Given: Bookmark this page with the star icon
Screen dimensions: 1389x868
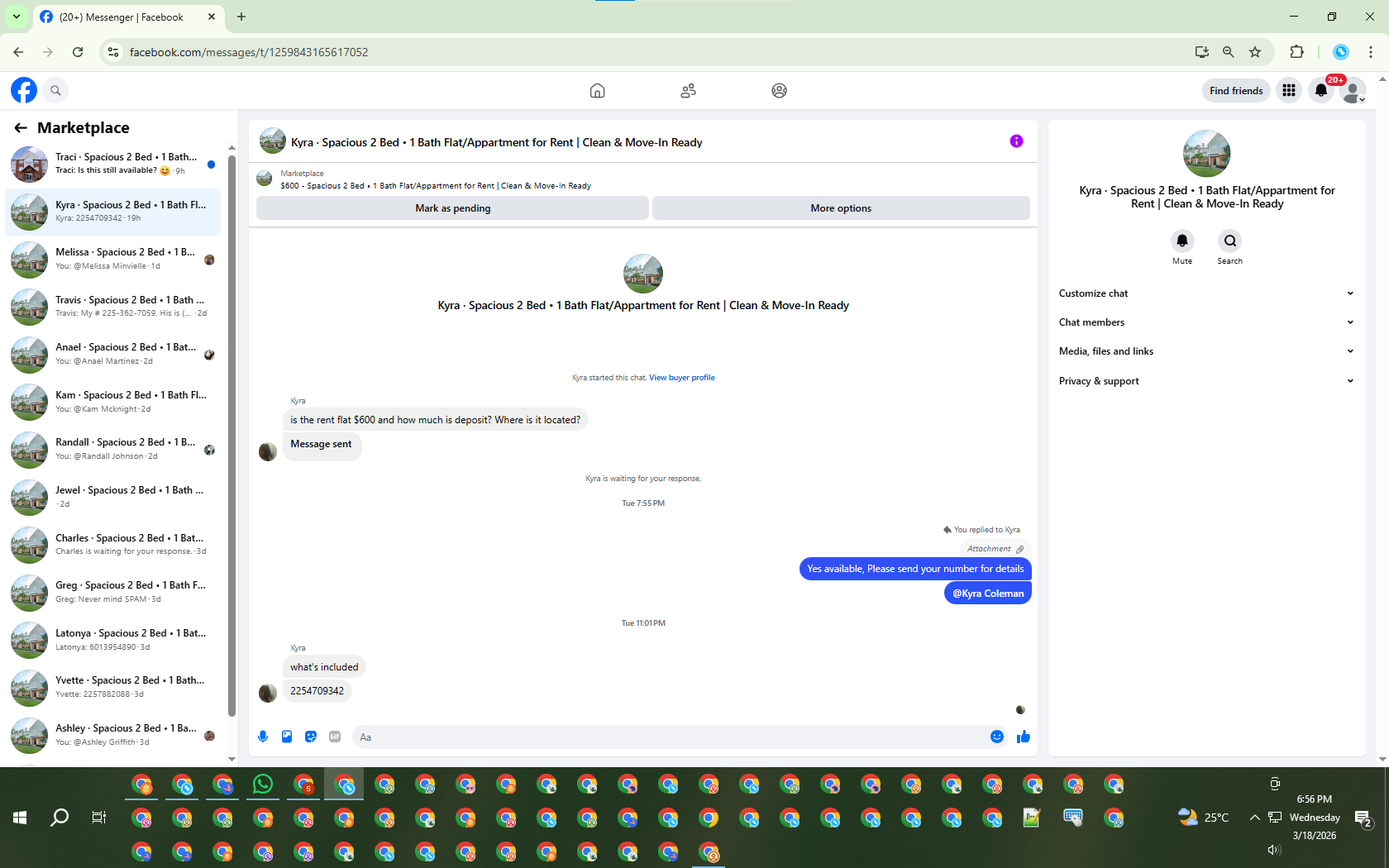Looking at the screenshot, I should [1255, 52].
